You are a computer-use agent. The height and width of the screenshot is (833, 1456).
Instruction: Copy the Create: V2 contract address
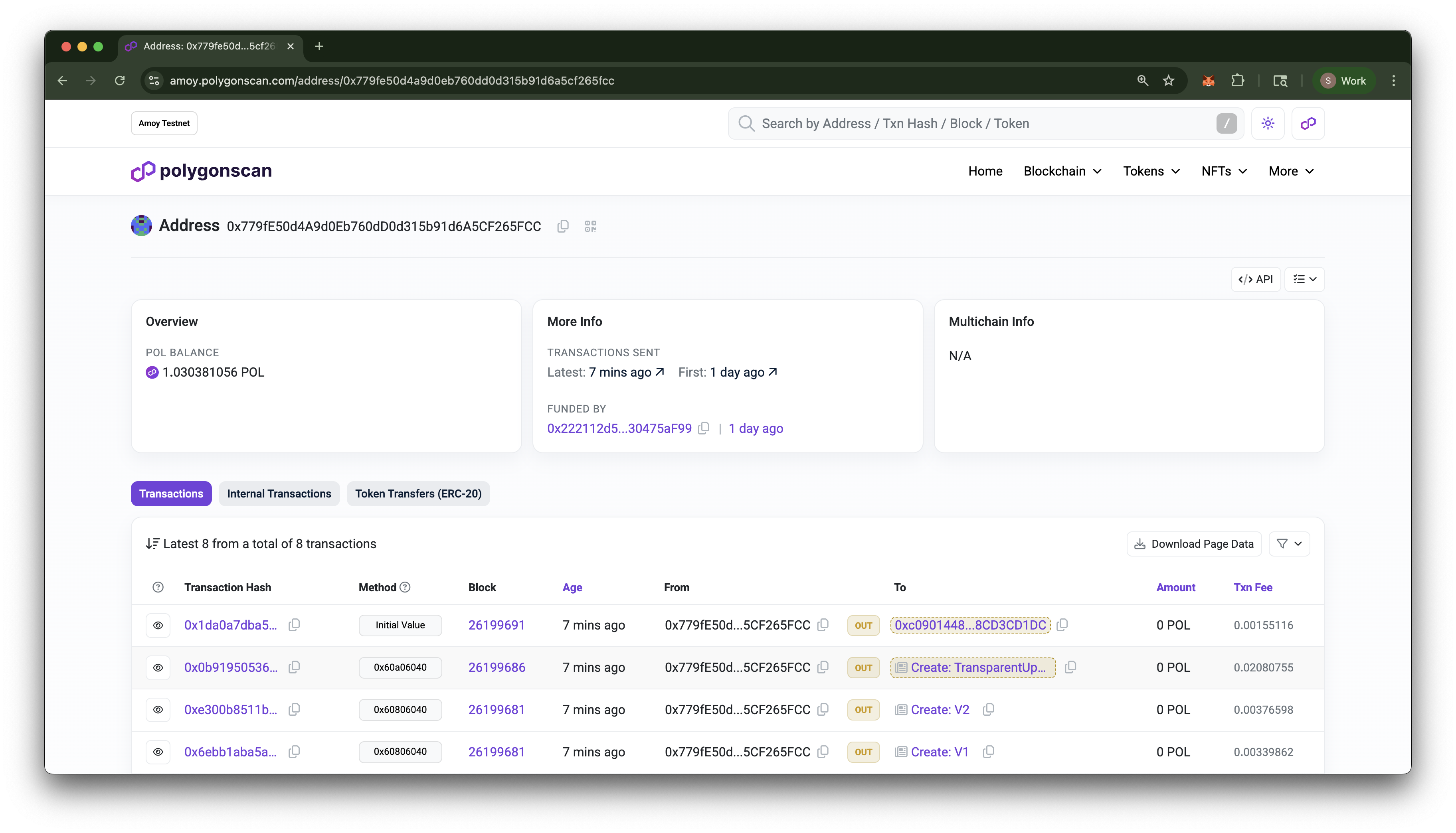(x=988, y=709)
